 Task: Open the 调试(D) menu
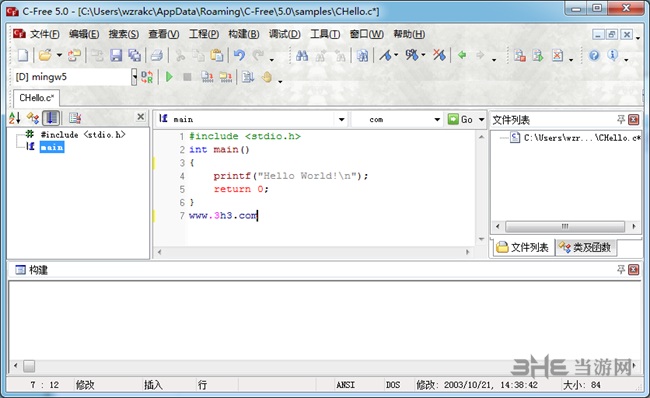click(284, 34)
